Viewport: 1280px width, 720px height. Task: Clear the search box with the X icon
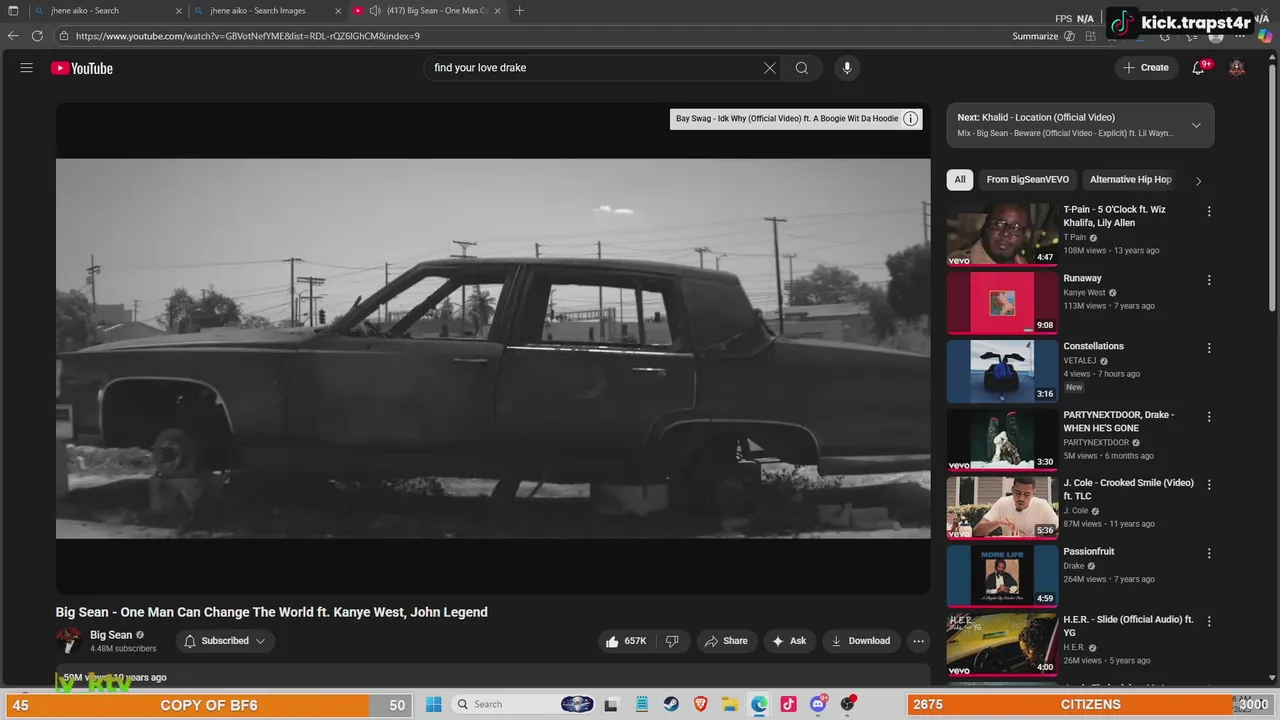770,68
